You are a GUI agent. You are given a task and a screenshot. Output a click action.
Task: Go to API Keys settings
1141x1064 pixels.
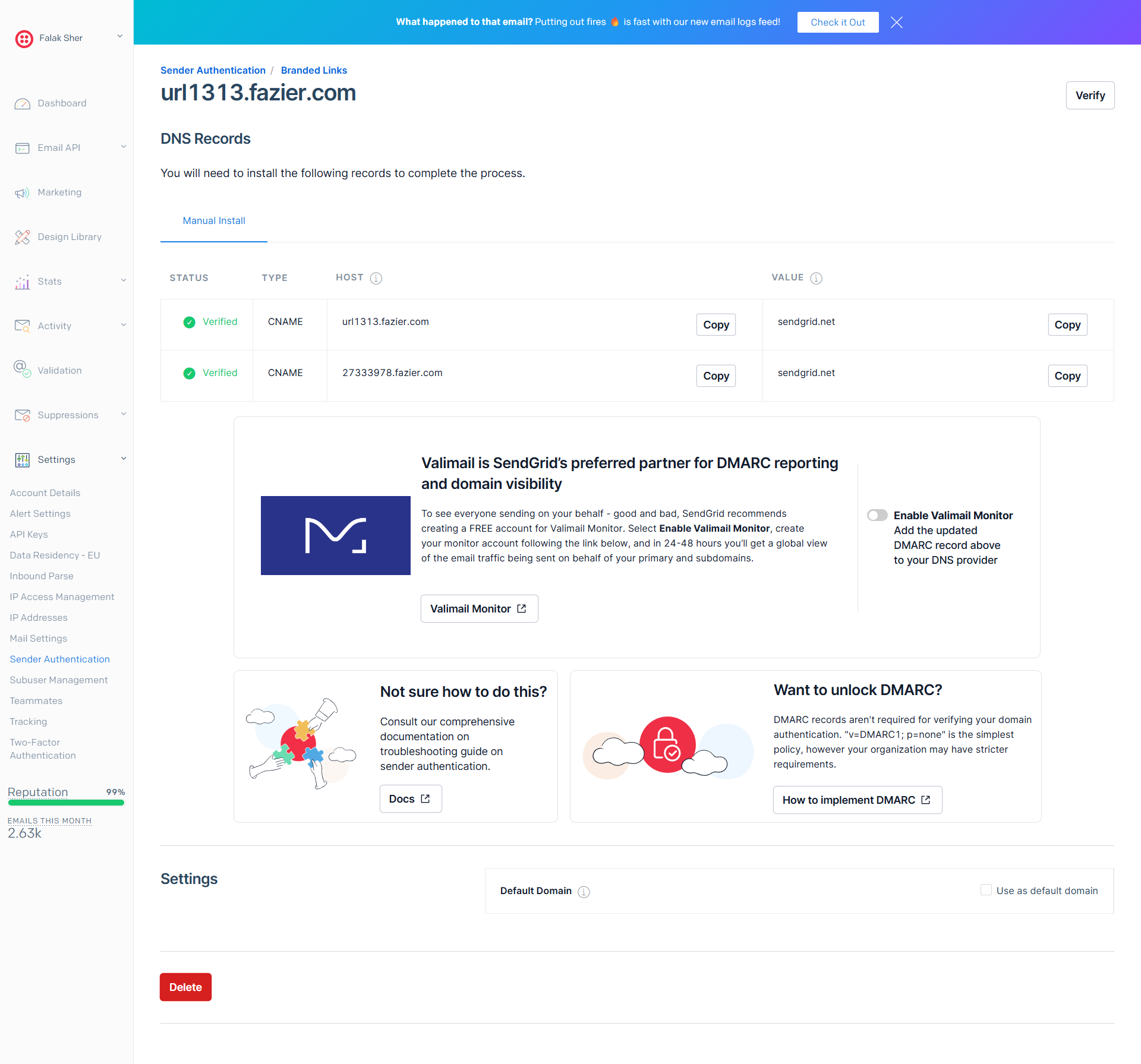click(x=29, y=535)
